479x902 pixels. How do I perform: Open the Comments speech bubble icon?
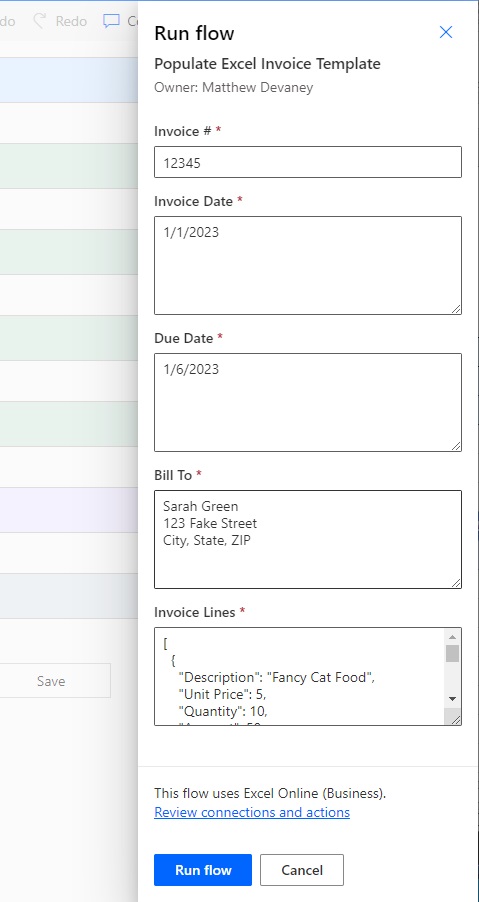[x=111, y=21]
